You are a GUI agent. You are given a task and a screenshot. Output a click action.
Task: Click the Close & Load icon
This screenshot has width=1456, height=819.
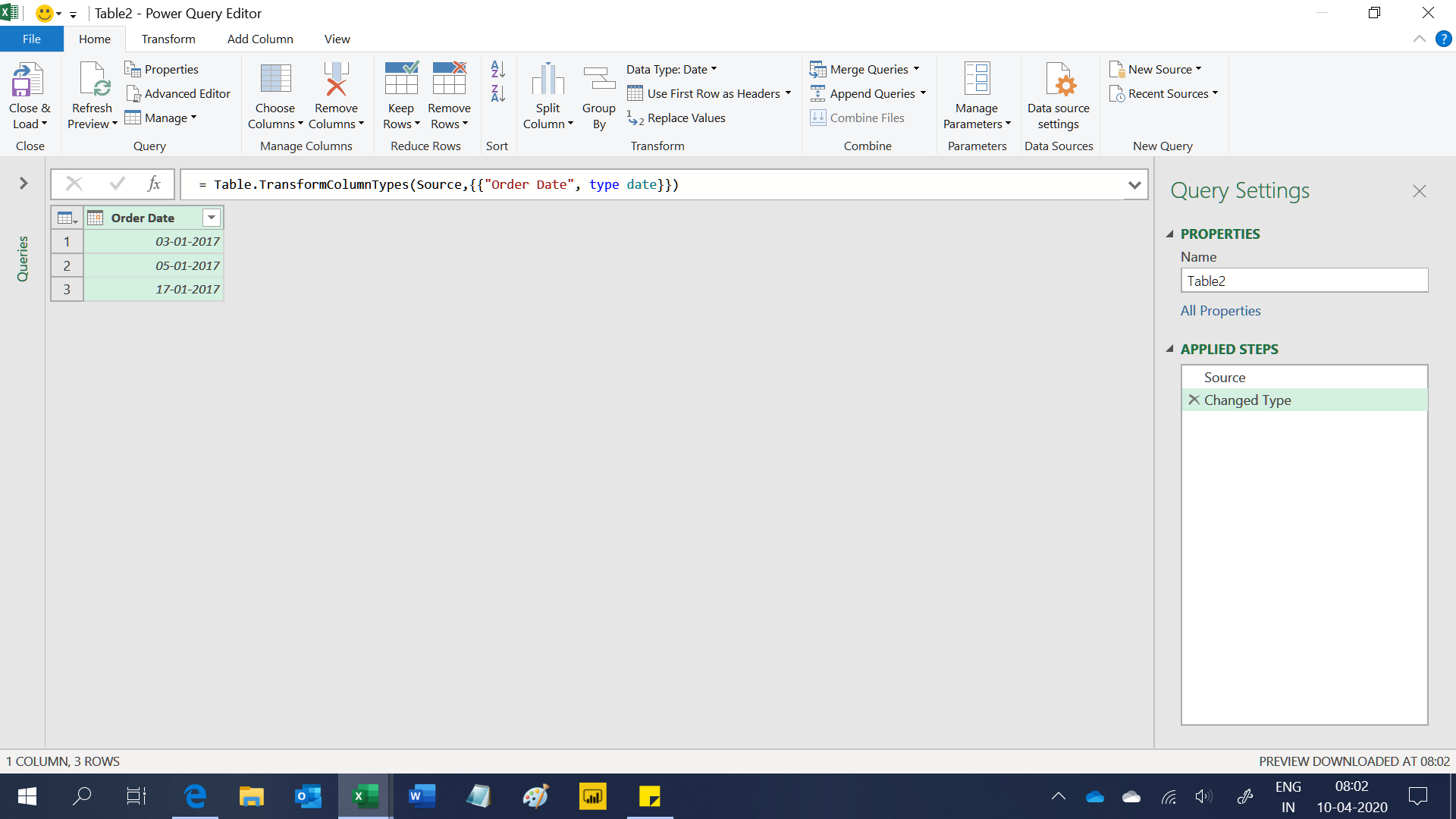point(29,80)
